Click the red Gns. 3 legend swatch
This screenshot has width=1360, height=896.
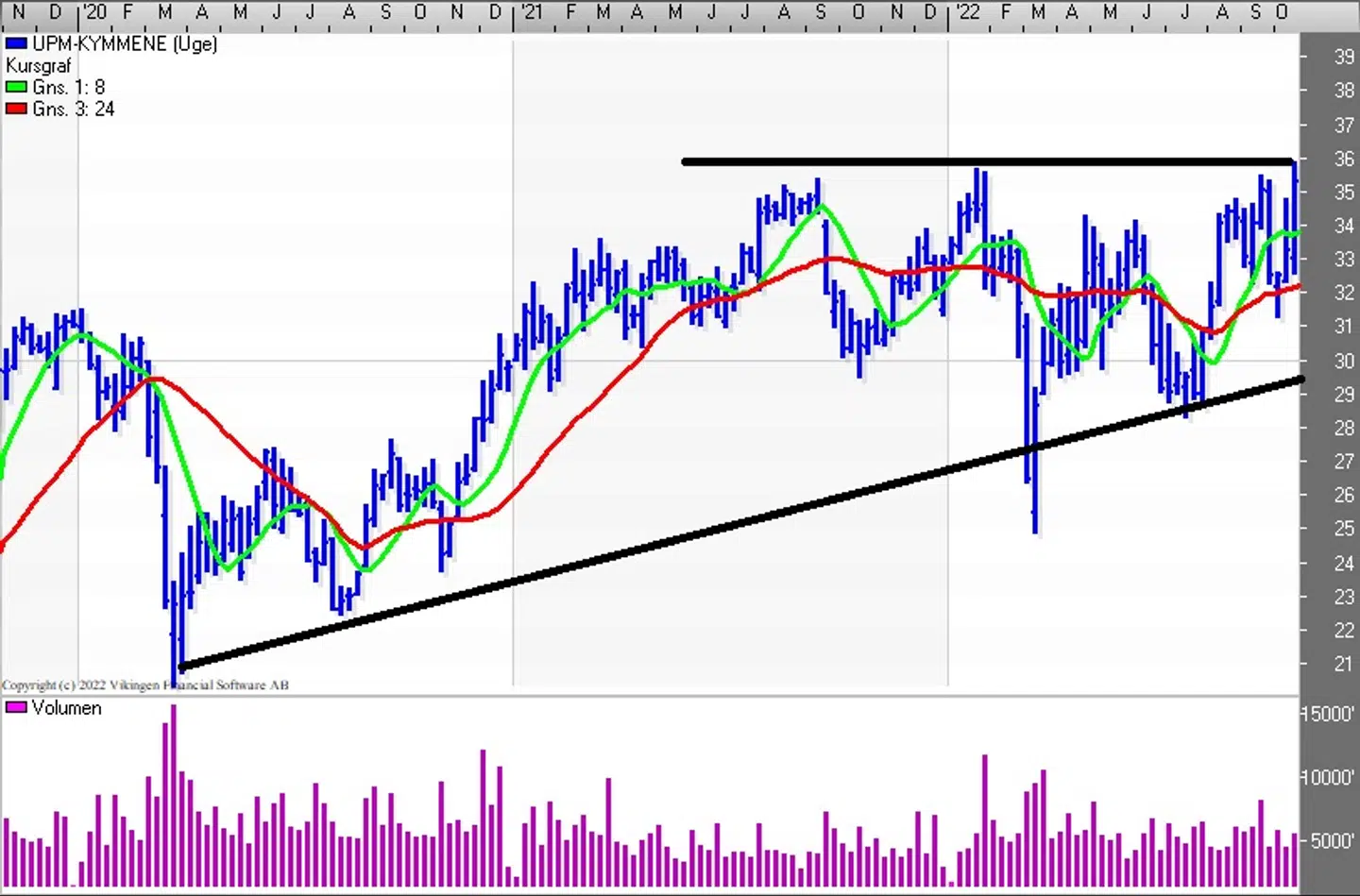click(x=16, y=109)
